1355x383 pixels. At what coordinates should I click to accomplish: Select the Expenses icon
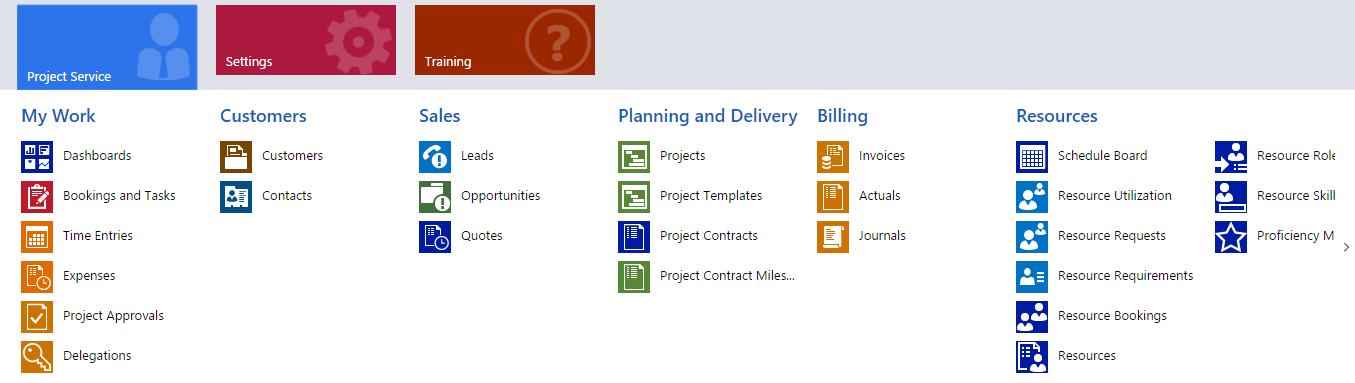pyautogui.click(x=37, y=277)
